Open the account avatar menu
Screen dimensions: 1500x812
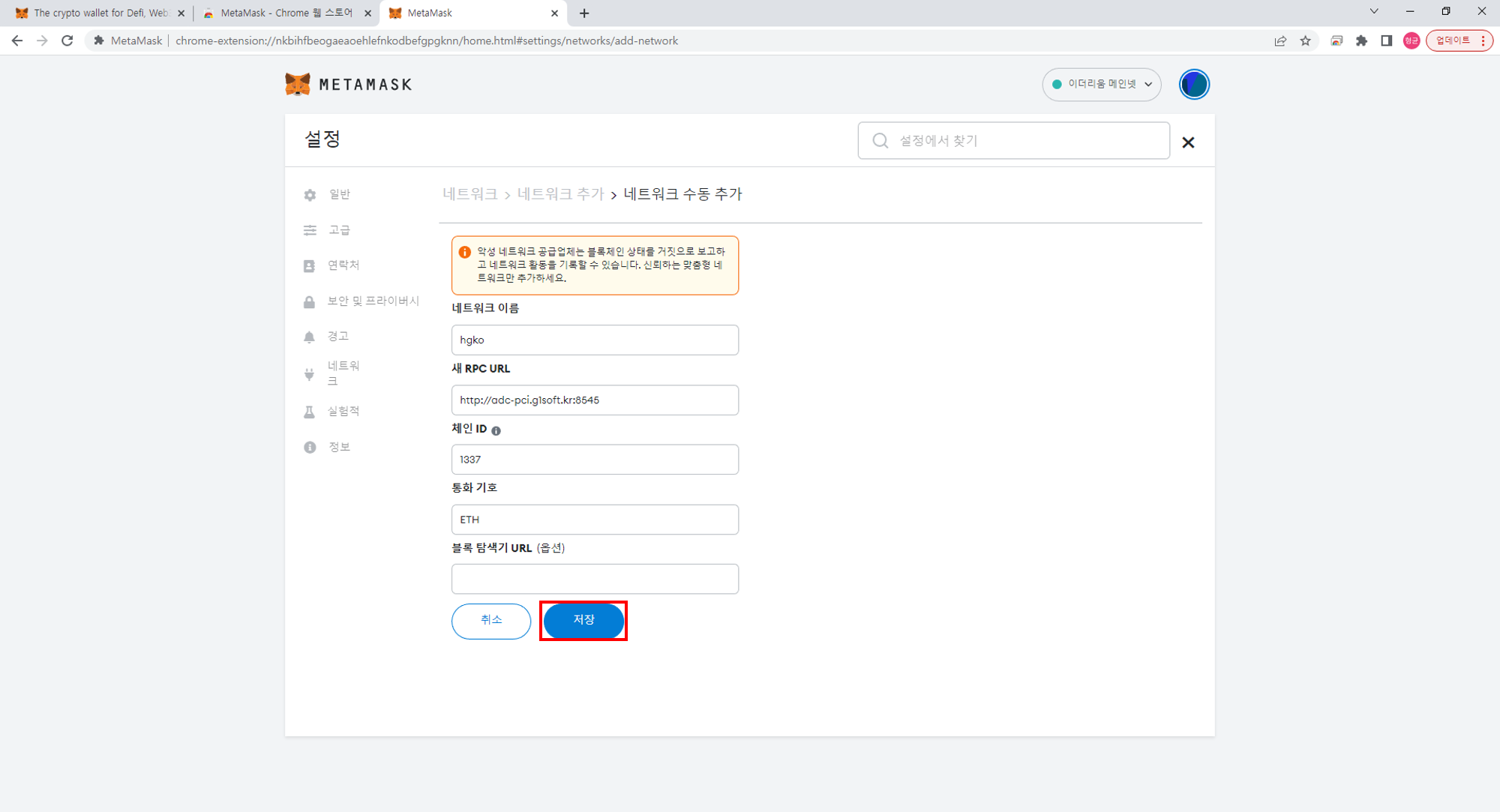point(1193,84)
